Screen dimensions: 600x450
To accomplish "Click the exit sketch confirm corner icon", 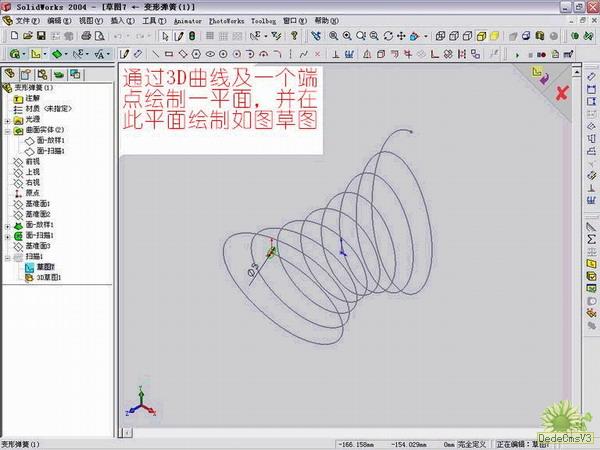I will point(537,73).
